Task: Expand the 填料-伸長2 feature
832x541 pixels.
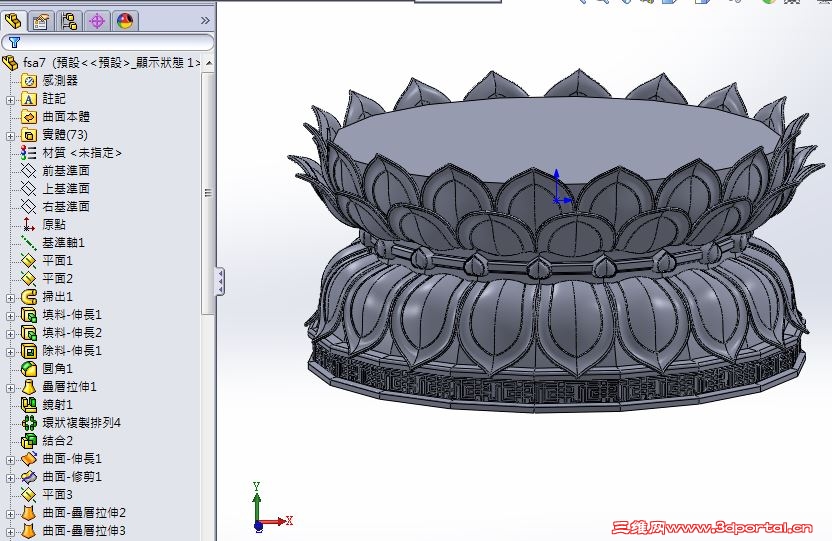Action: [10, 334]
